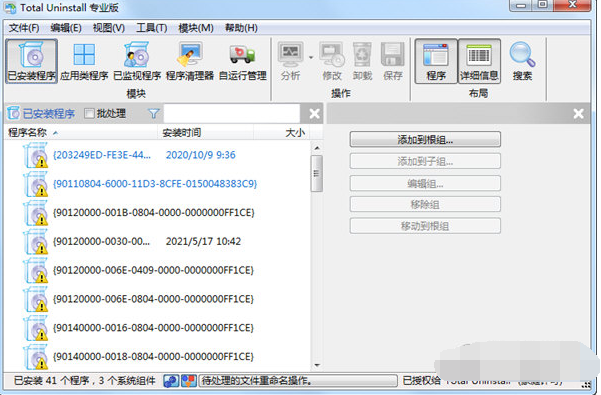Open the 已监视程序 module
Viewport: 601px width, 395px height.
(137, 61)
